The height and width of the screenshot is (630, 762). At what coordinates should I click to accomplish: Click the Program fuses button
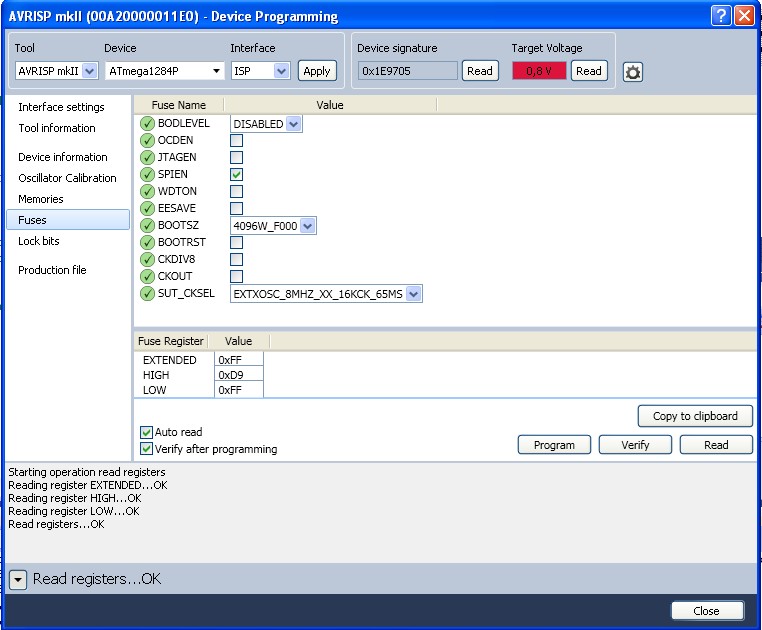tap(554, 445)
